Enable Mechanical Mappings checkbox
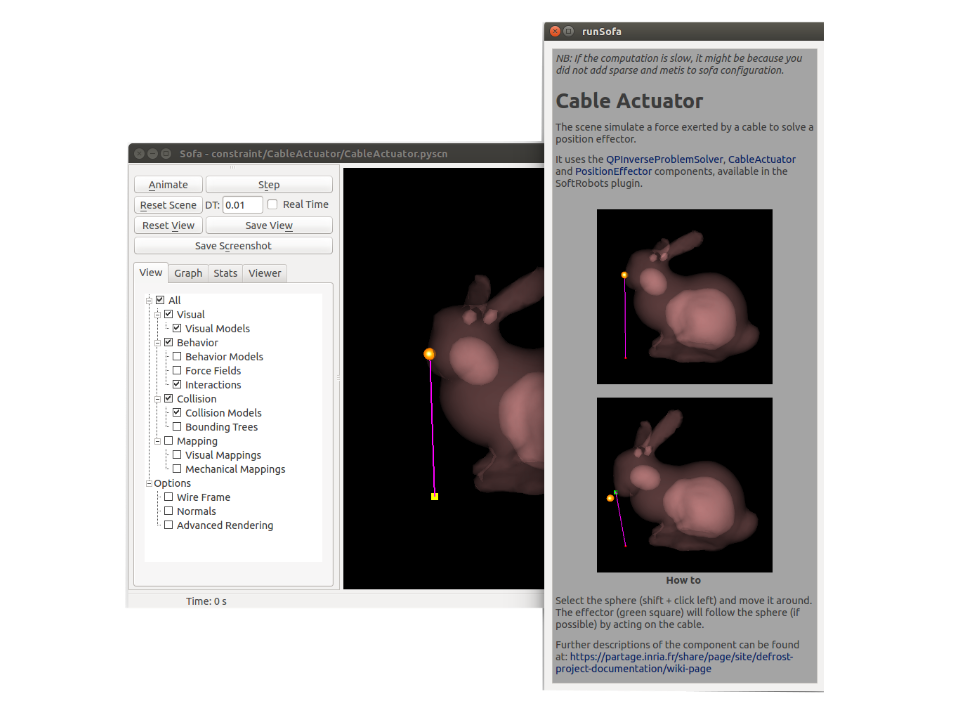This screenshot has height=720, width=960. pyautogui.click(x=177, y=469)
